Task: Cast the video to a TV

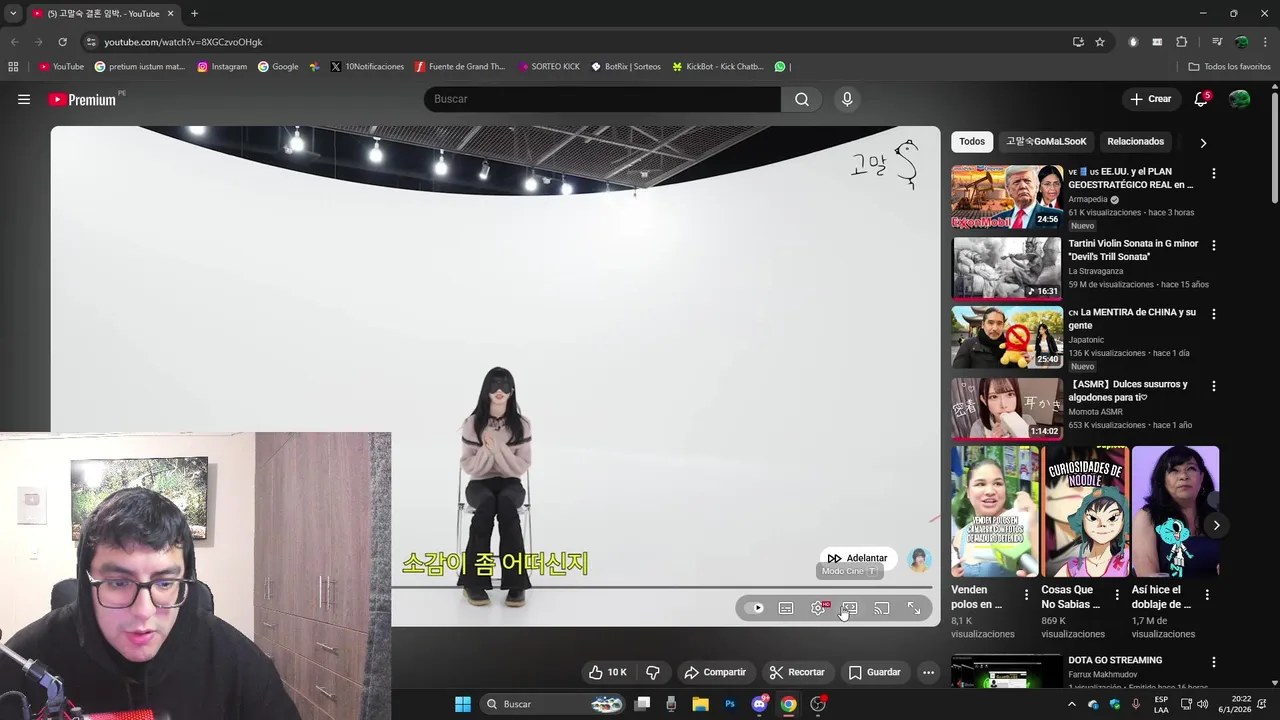Action: click(881, 608)
